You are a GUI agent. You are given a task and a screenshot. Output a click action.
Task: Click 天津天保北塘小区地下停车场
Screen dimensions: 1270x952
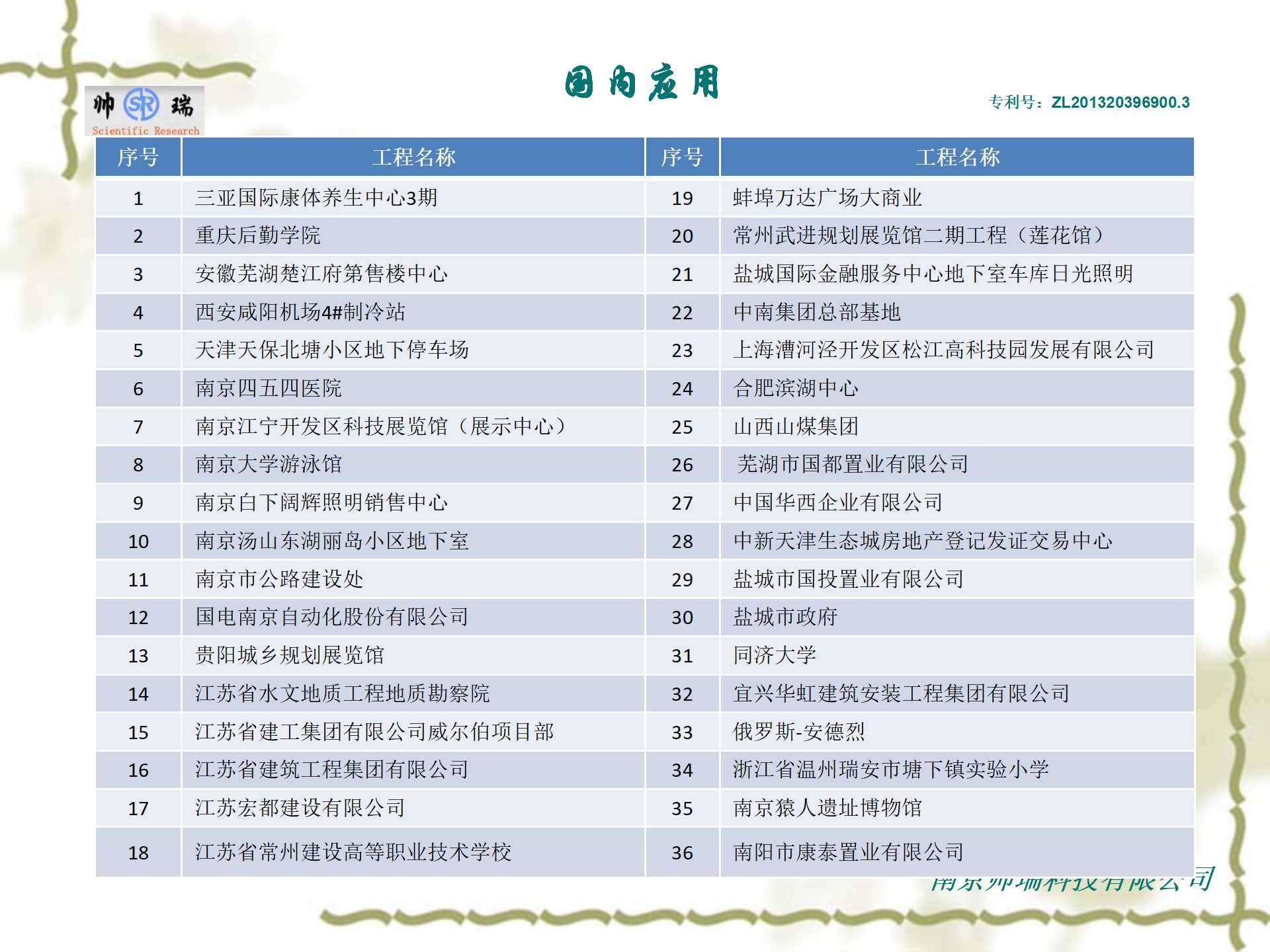pyautogui.click(x=413, y=350)
